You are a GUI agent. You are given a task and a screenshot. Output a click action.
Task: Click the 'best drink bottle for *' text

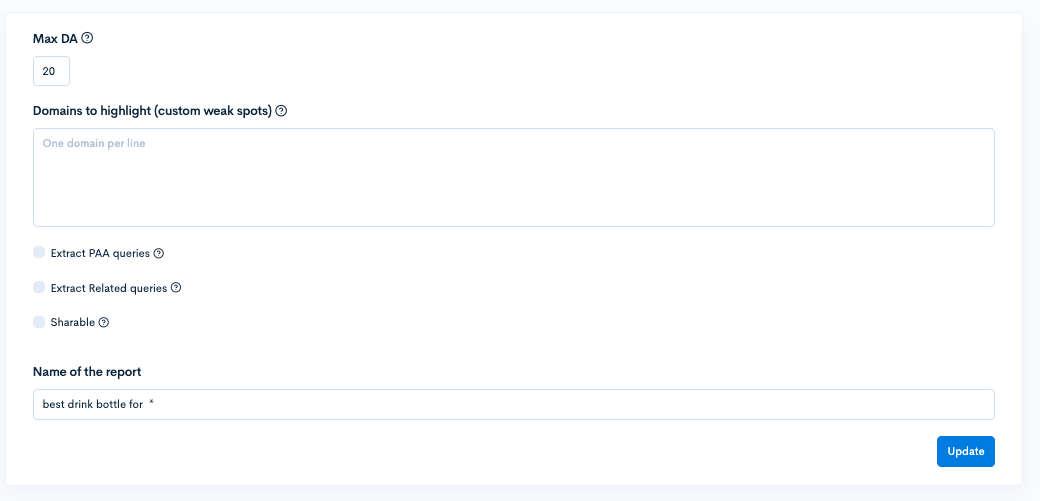(x=98, y=405)
